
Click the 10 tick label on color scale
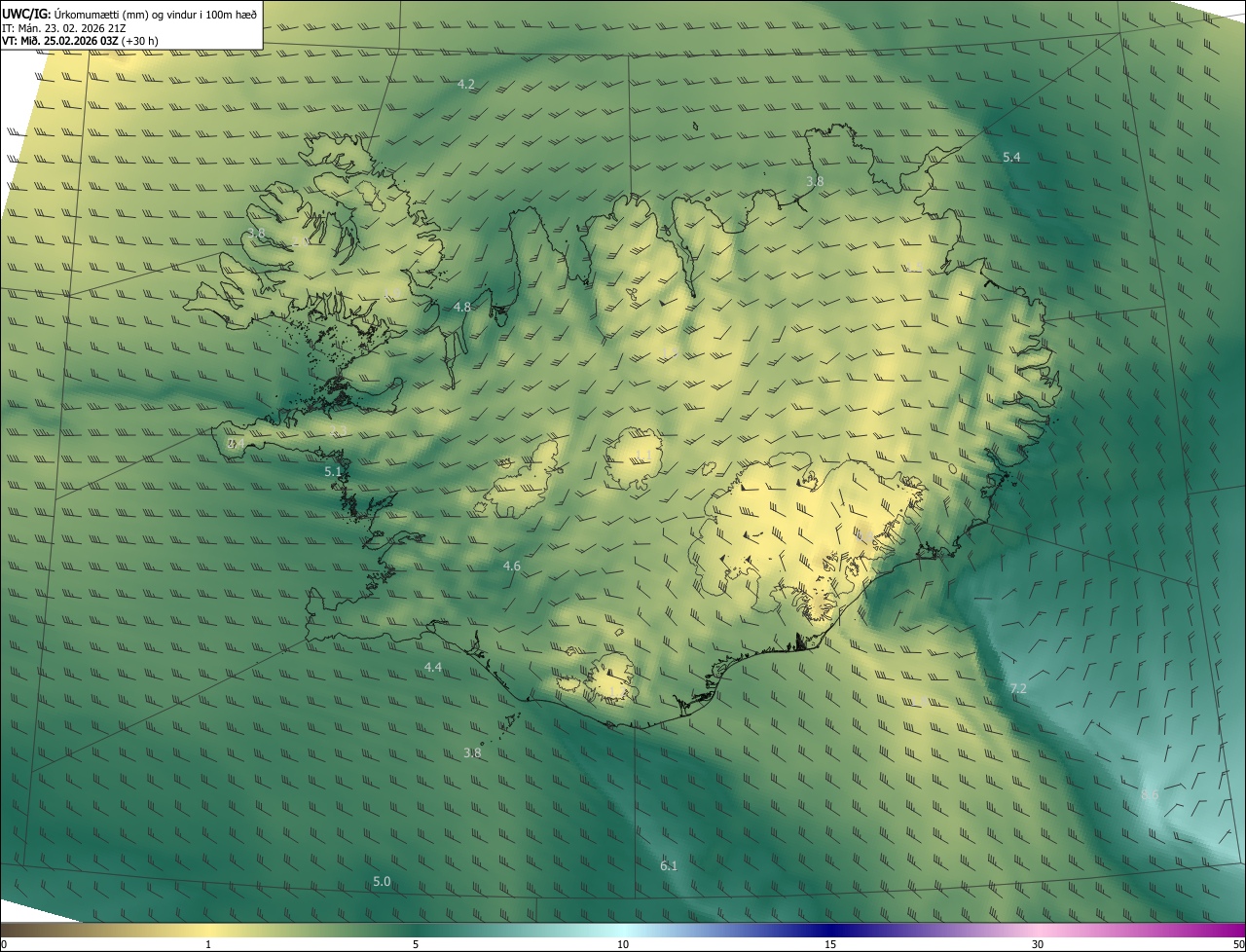point(623,945)
